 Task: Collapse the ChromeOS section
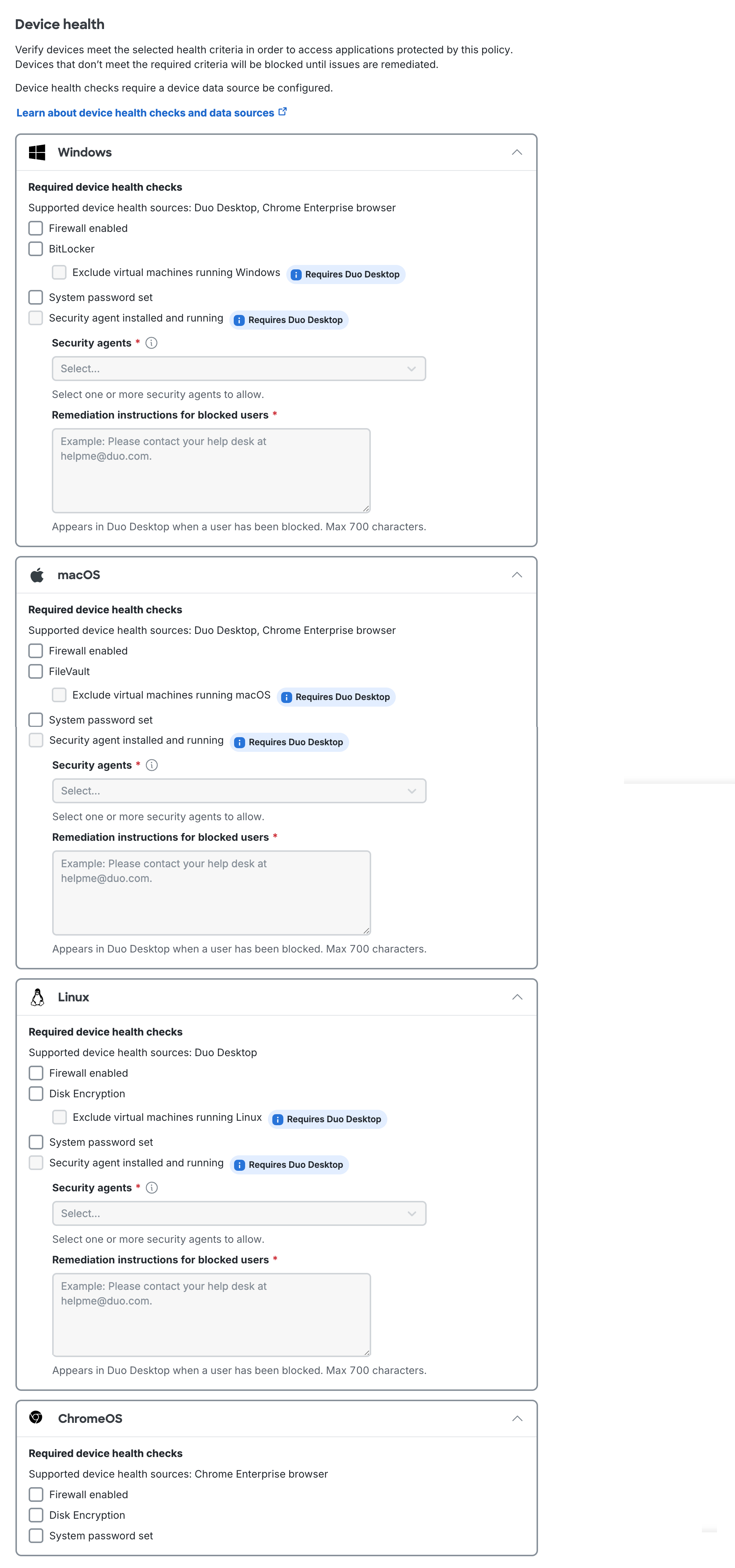click(x=517, y=1418)
